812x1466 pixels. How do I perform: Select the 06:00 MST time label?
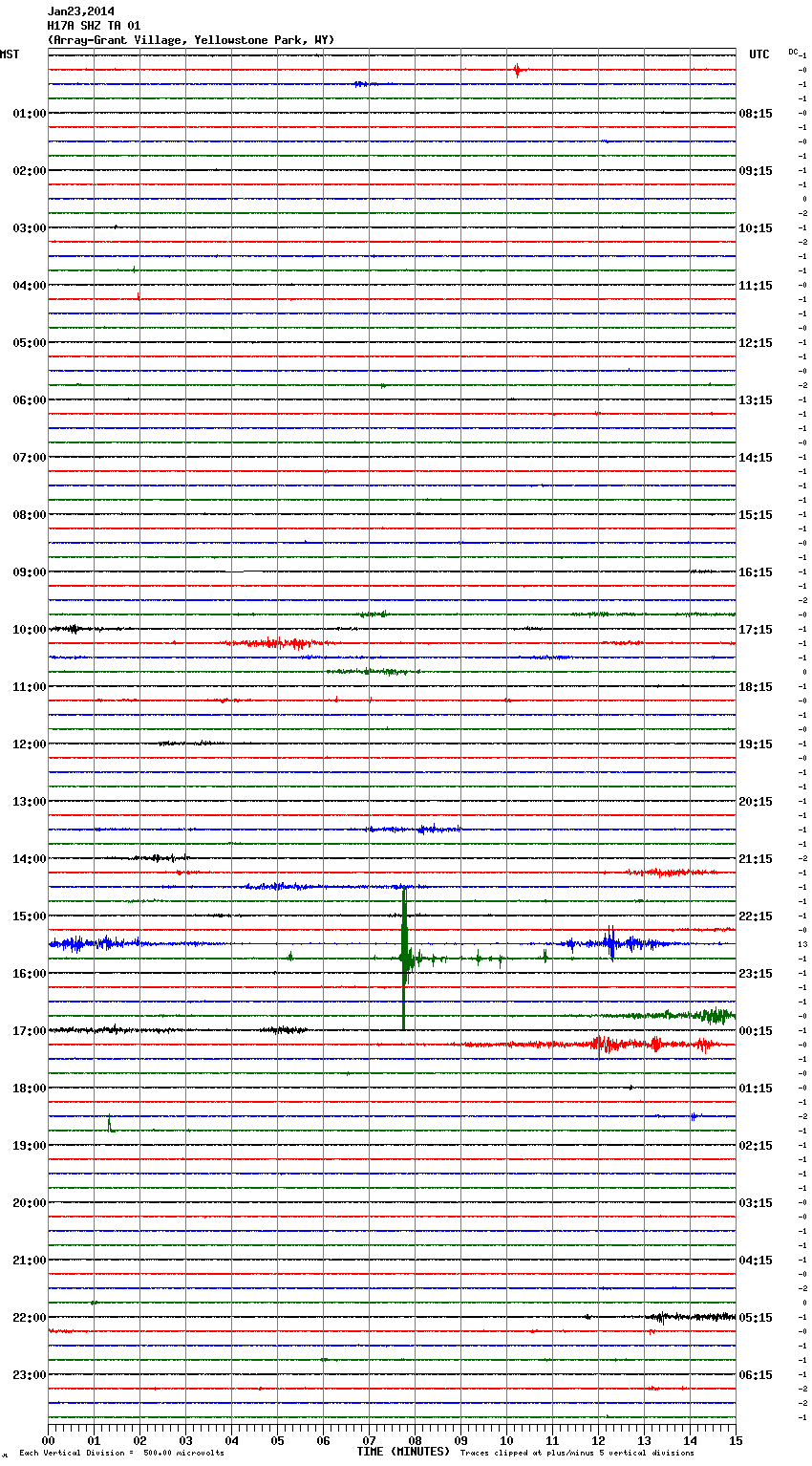(30, 400)
